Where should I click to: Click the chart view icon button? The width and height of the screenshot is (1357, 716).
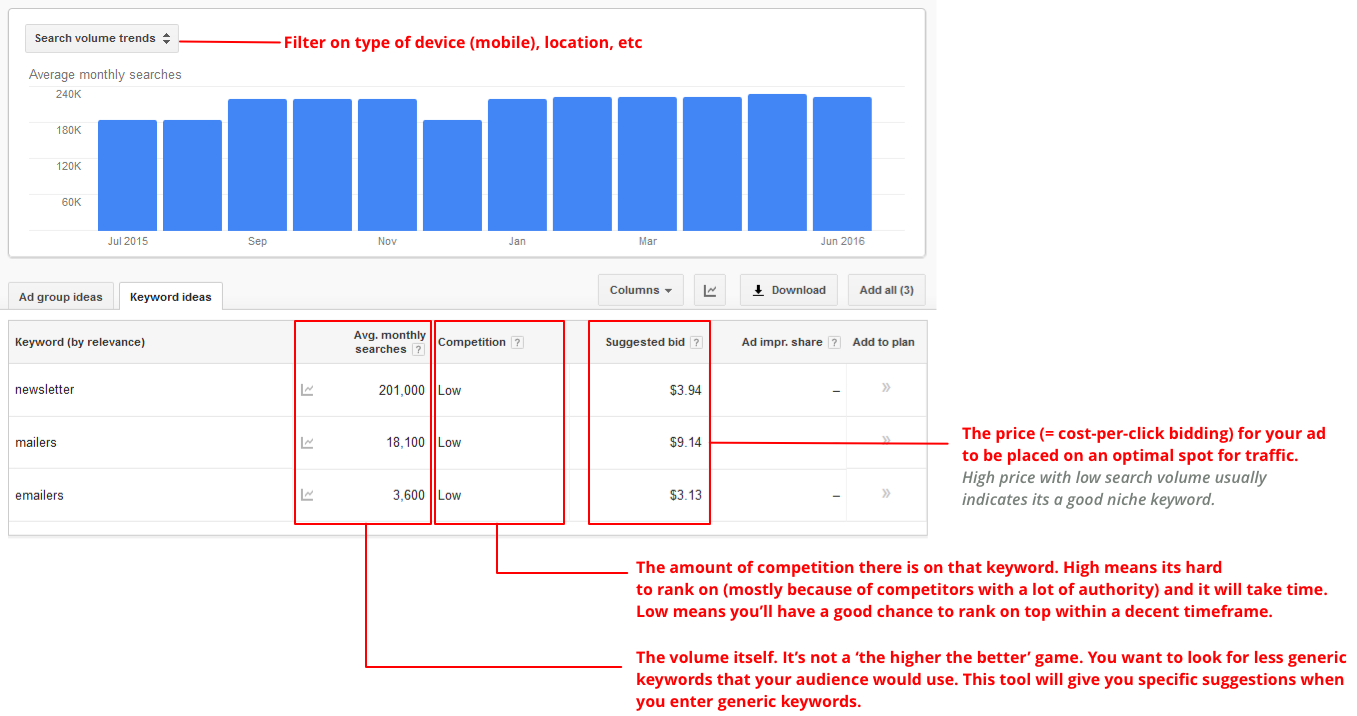point(710,290)
